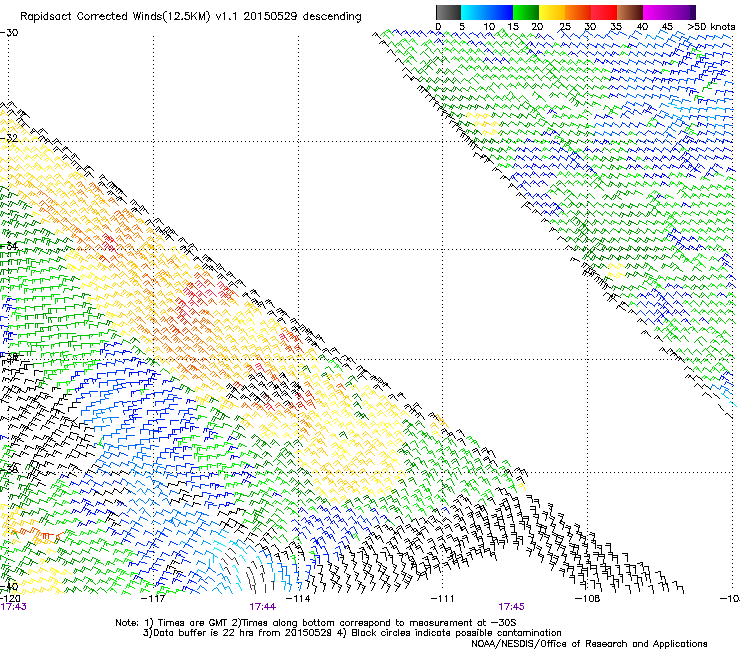
Task: Click the magenta-purple 40-50 knots legend segment
Action: [669, 12]
